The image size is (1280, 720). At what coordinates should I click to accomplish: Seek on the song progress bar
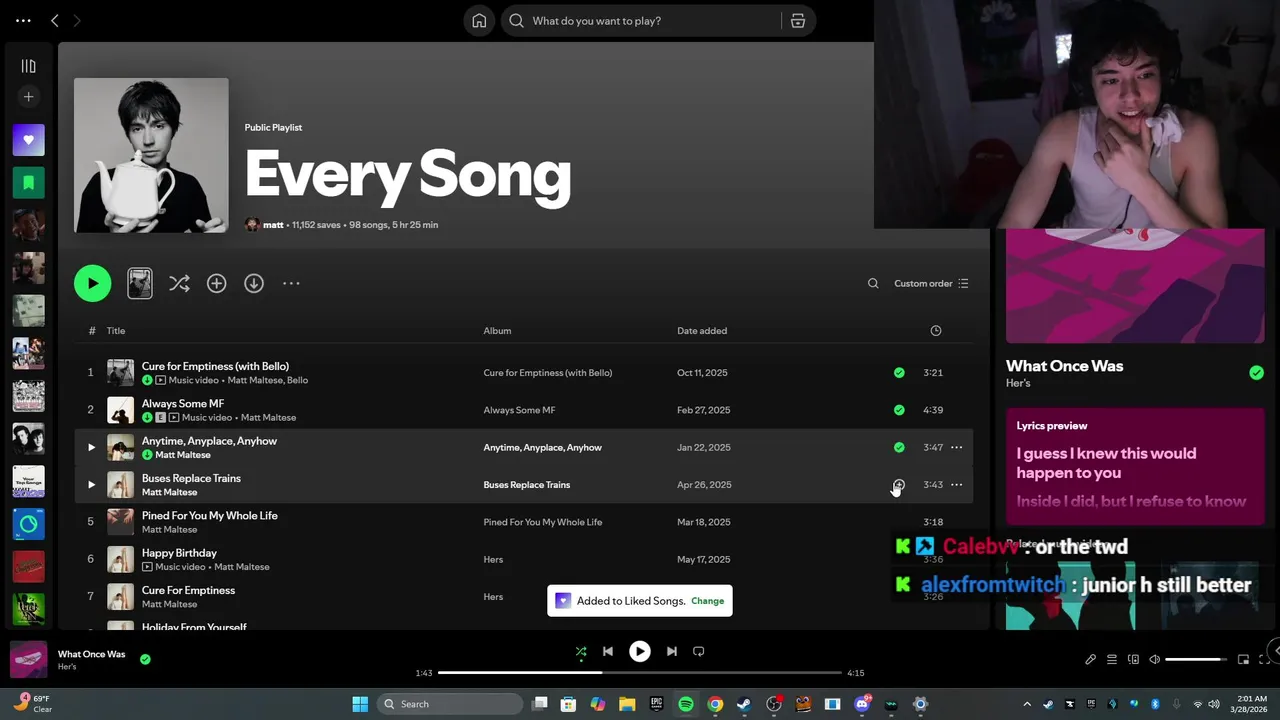click(x=640, y=673)
